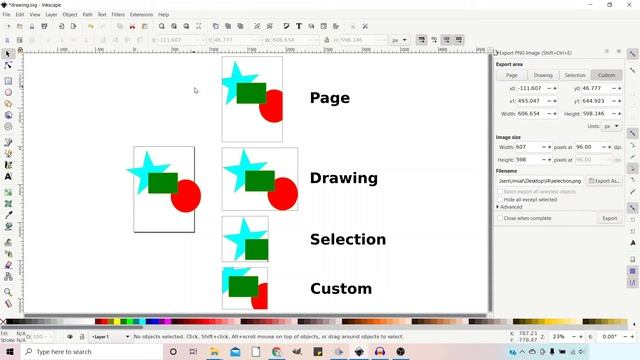Screen dimensions: 640x360
Task: Select the Selector arrow tool
Action: pyautogui.click(x=8, y=54)
